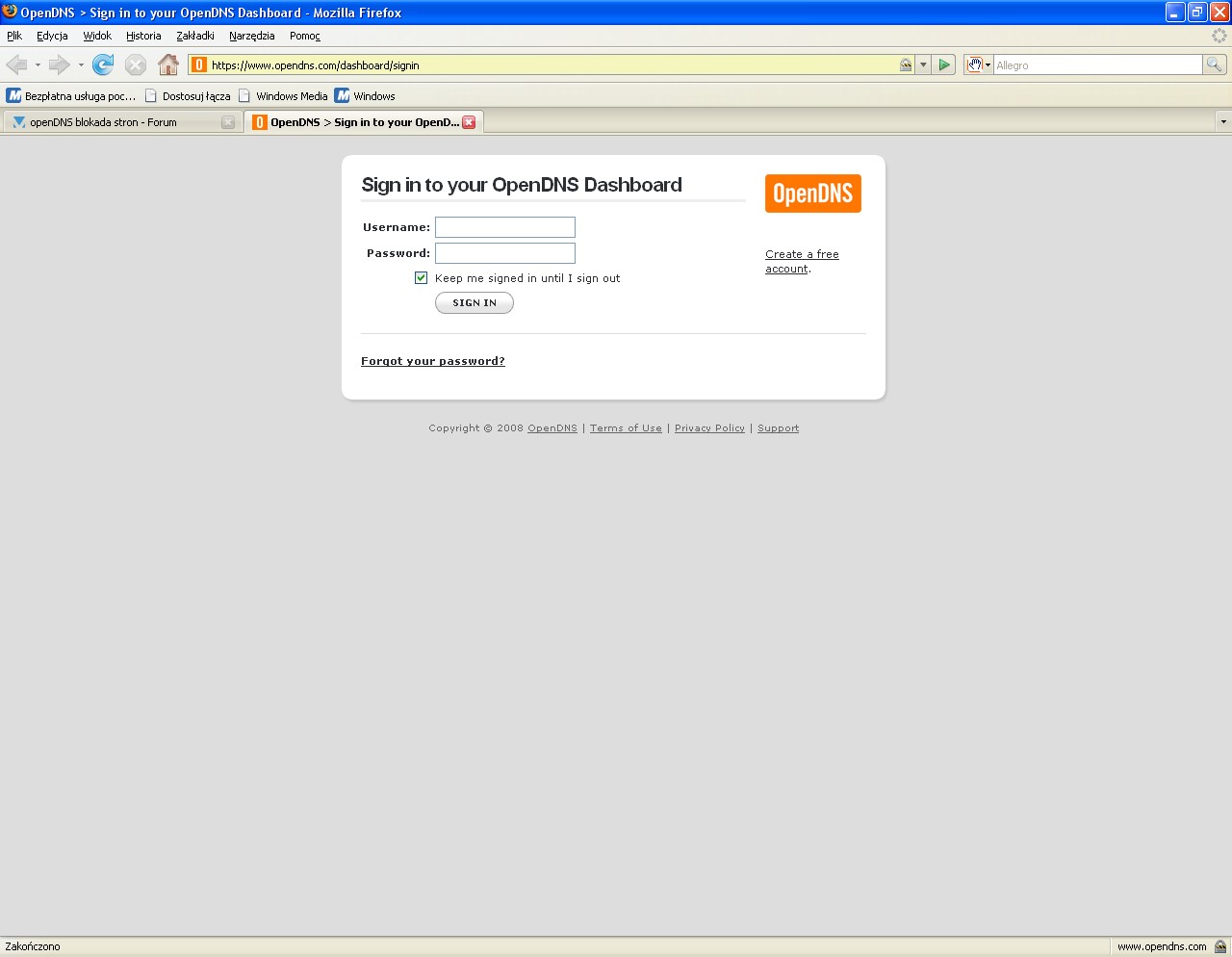The image size is (1232, 957).
Task: Toggle Keep me signed in checkbox
Action: click(x=421, y=277)
